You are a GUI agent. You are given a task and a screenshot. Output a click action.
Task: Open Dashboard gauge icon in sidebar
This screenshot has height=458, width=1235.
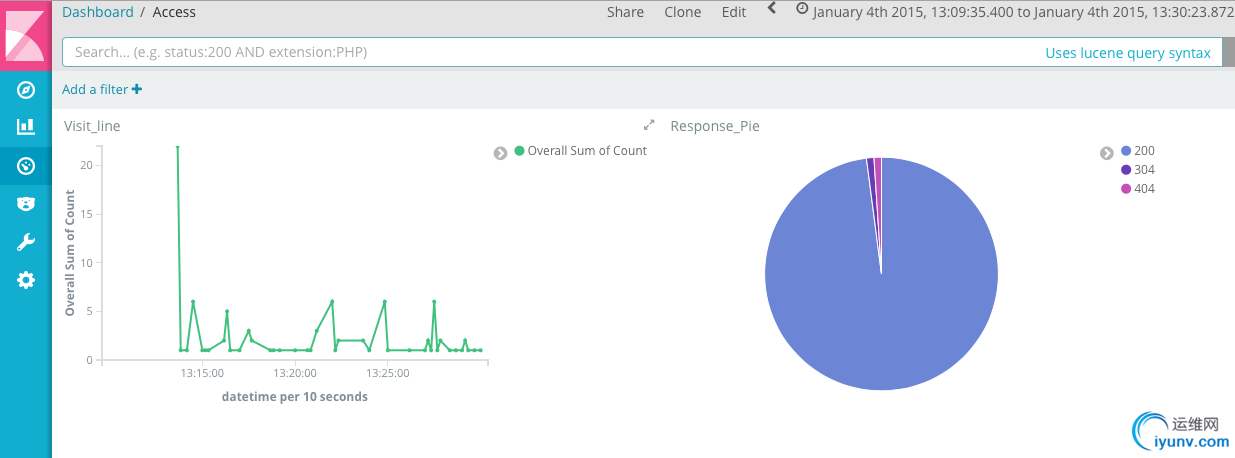(x=26, y=165)
